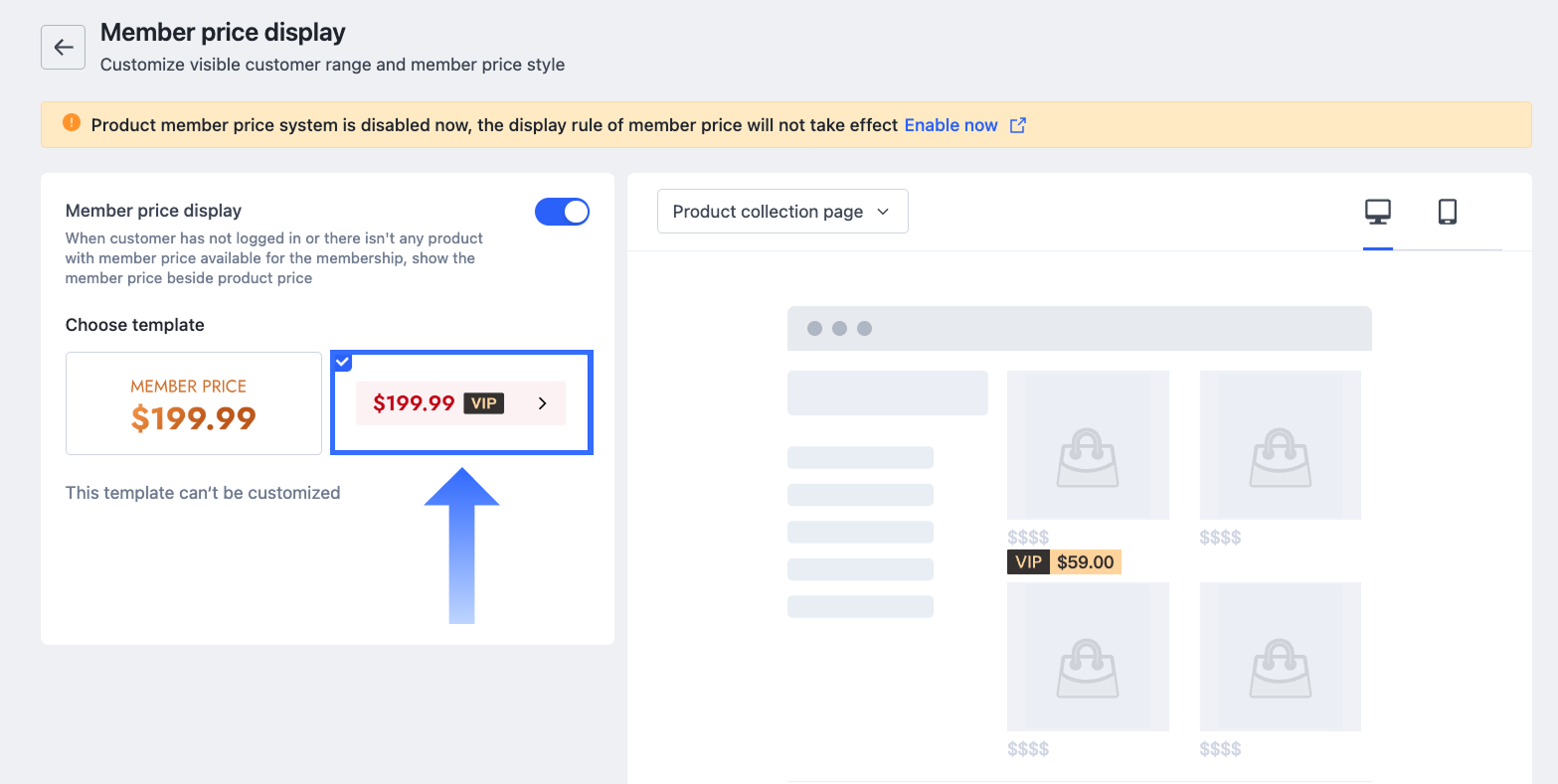Click the Member price display setting label
1558x784 pixels.
153,211
